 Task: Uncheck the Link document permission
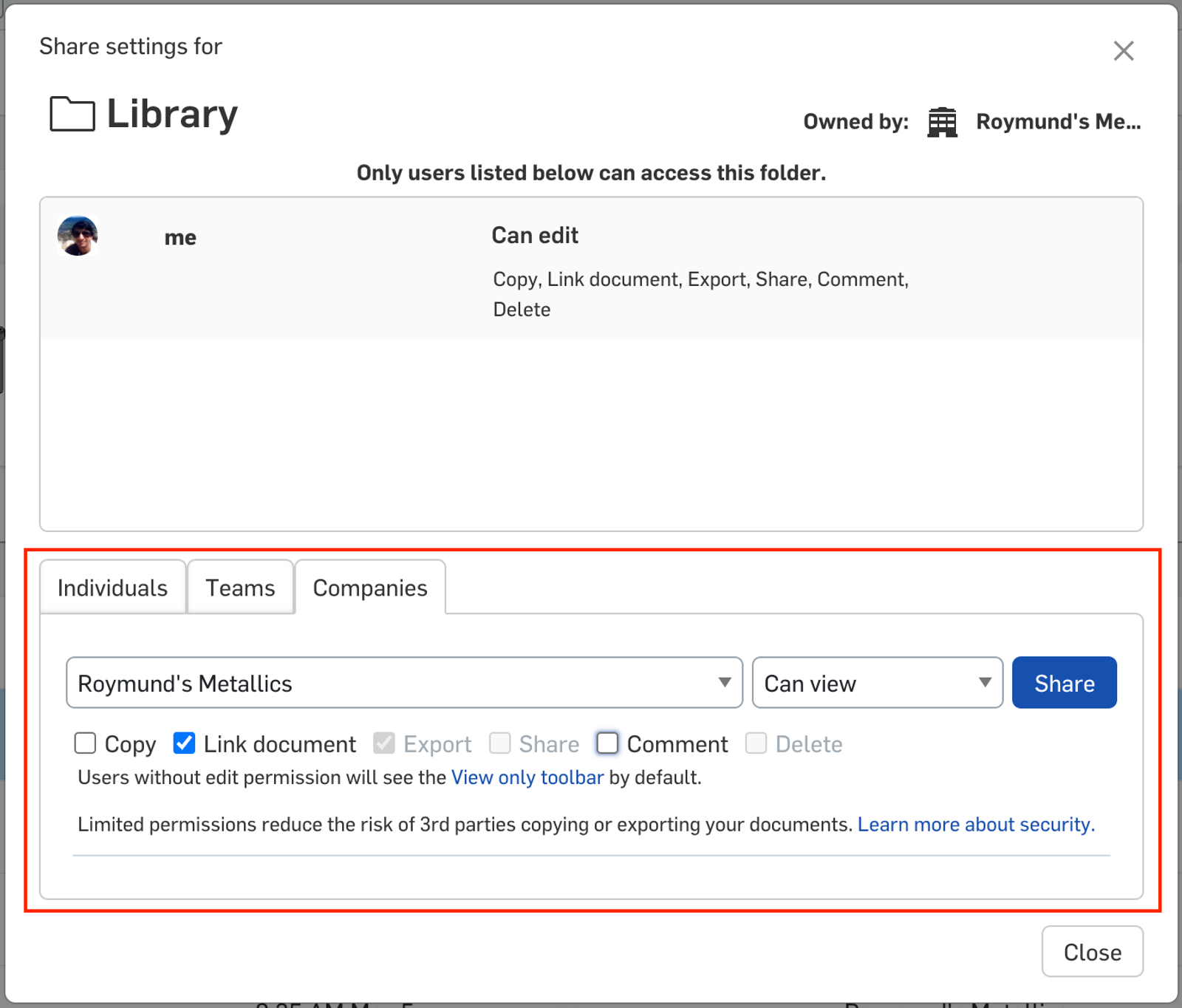[184, 743]
